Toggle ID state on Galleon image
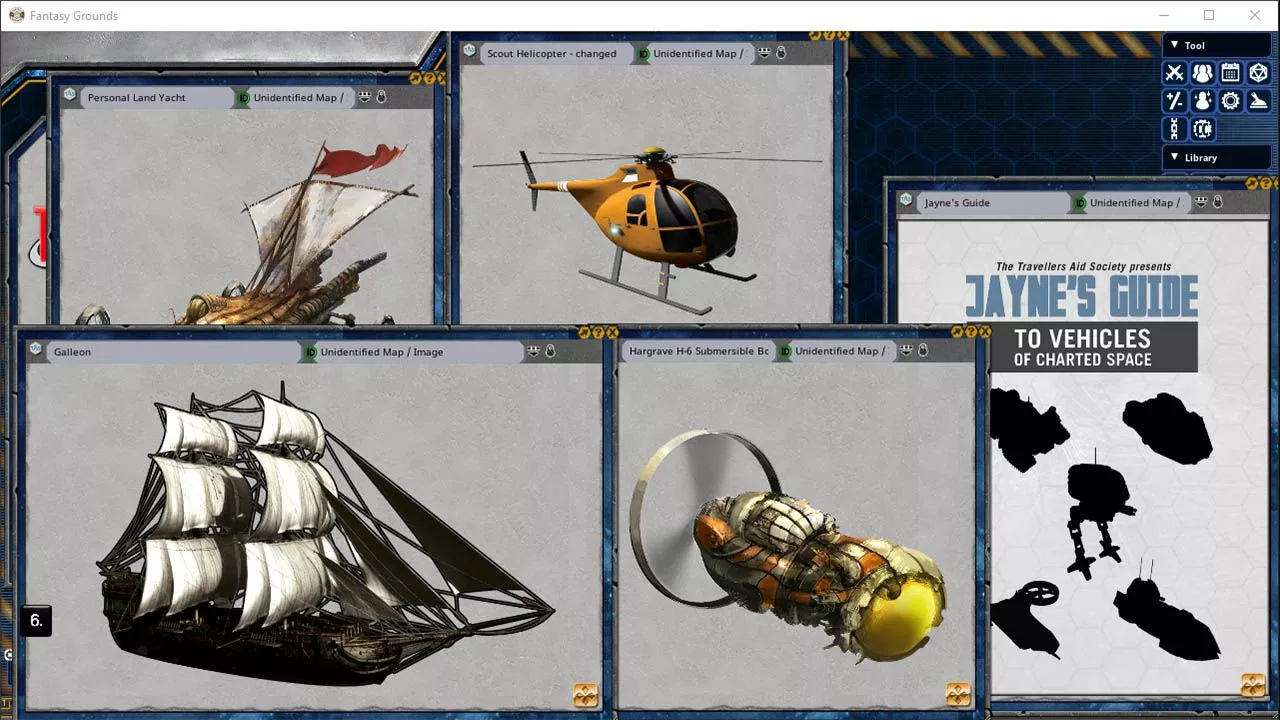This screenshot has height=720, width=1280. pyautogui.click(x=310, y=352)
